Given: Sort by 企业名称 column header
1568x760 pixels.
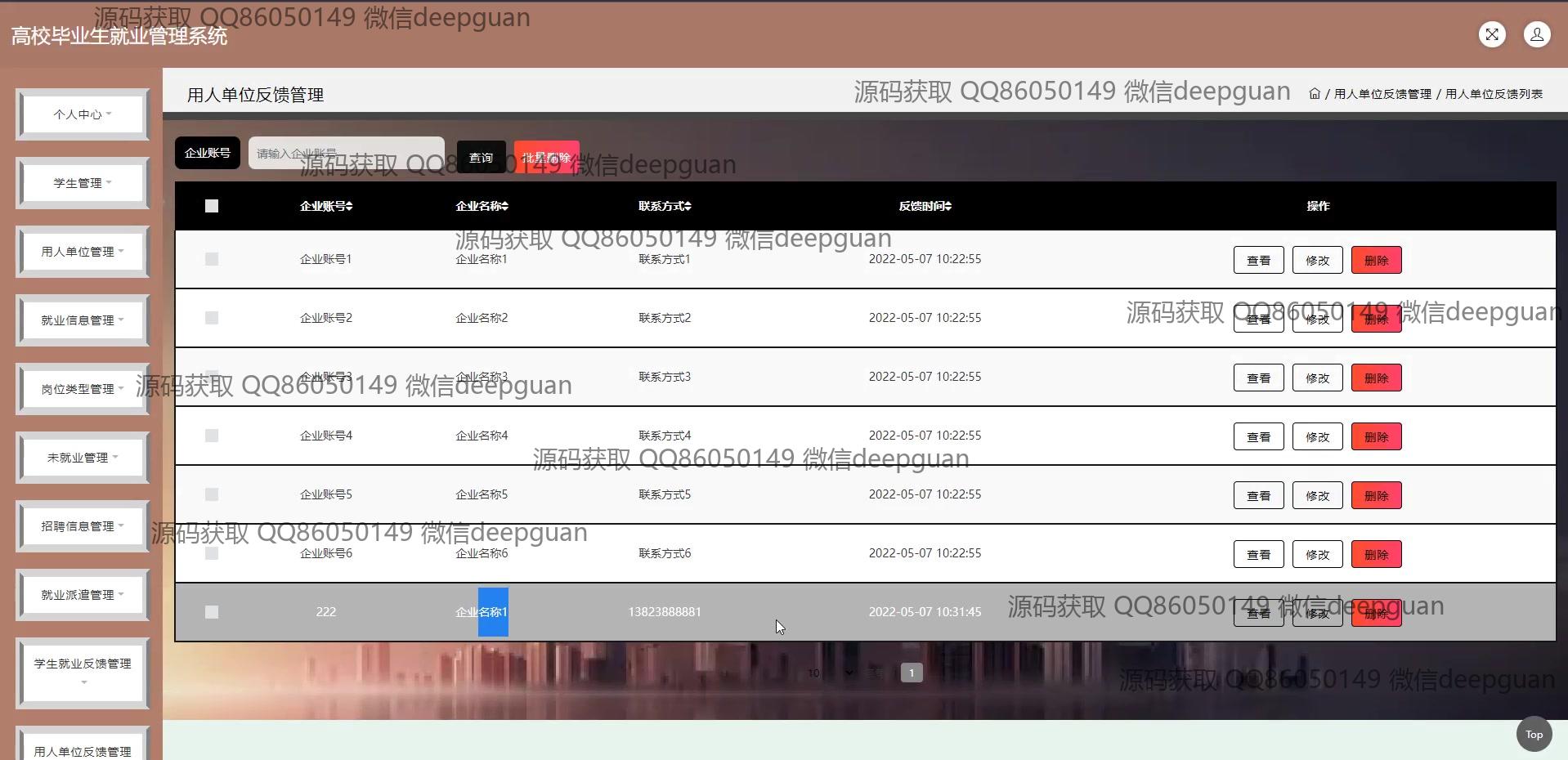Looking at the screenshot, I should pos(482,206).
